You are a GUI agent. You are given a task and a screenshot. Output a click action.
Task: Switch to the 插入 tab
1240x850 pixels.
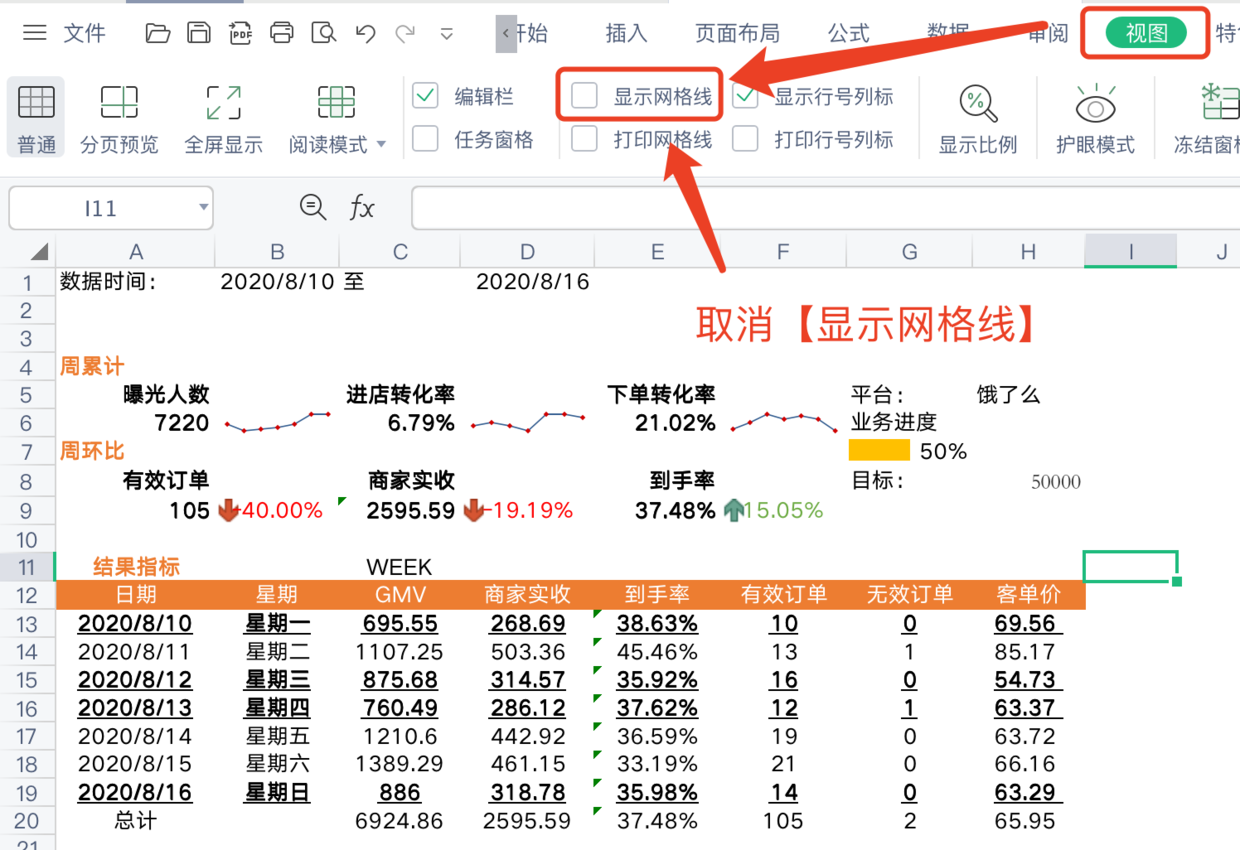coord(627,33)
